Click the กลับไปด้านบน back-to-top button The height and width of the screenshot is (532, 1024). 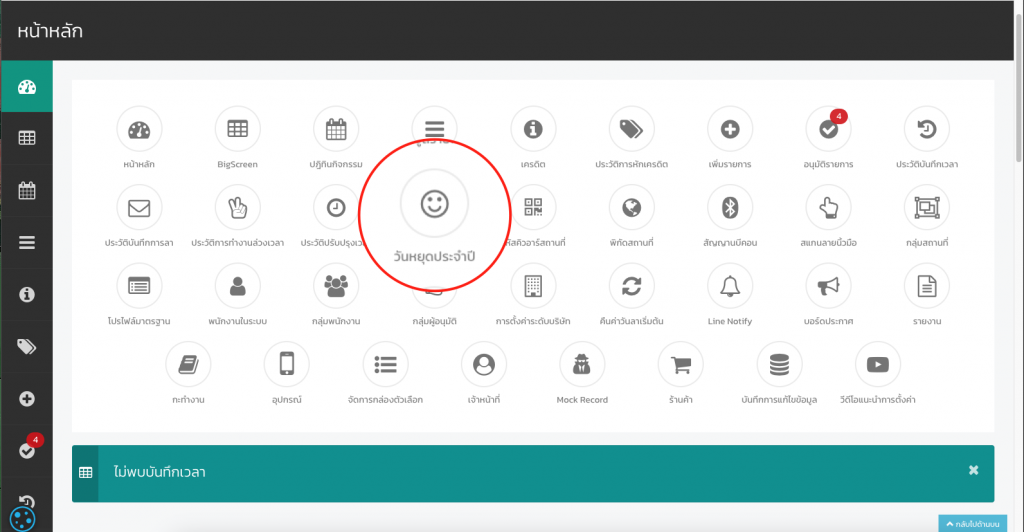[x=972, y=524]
